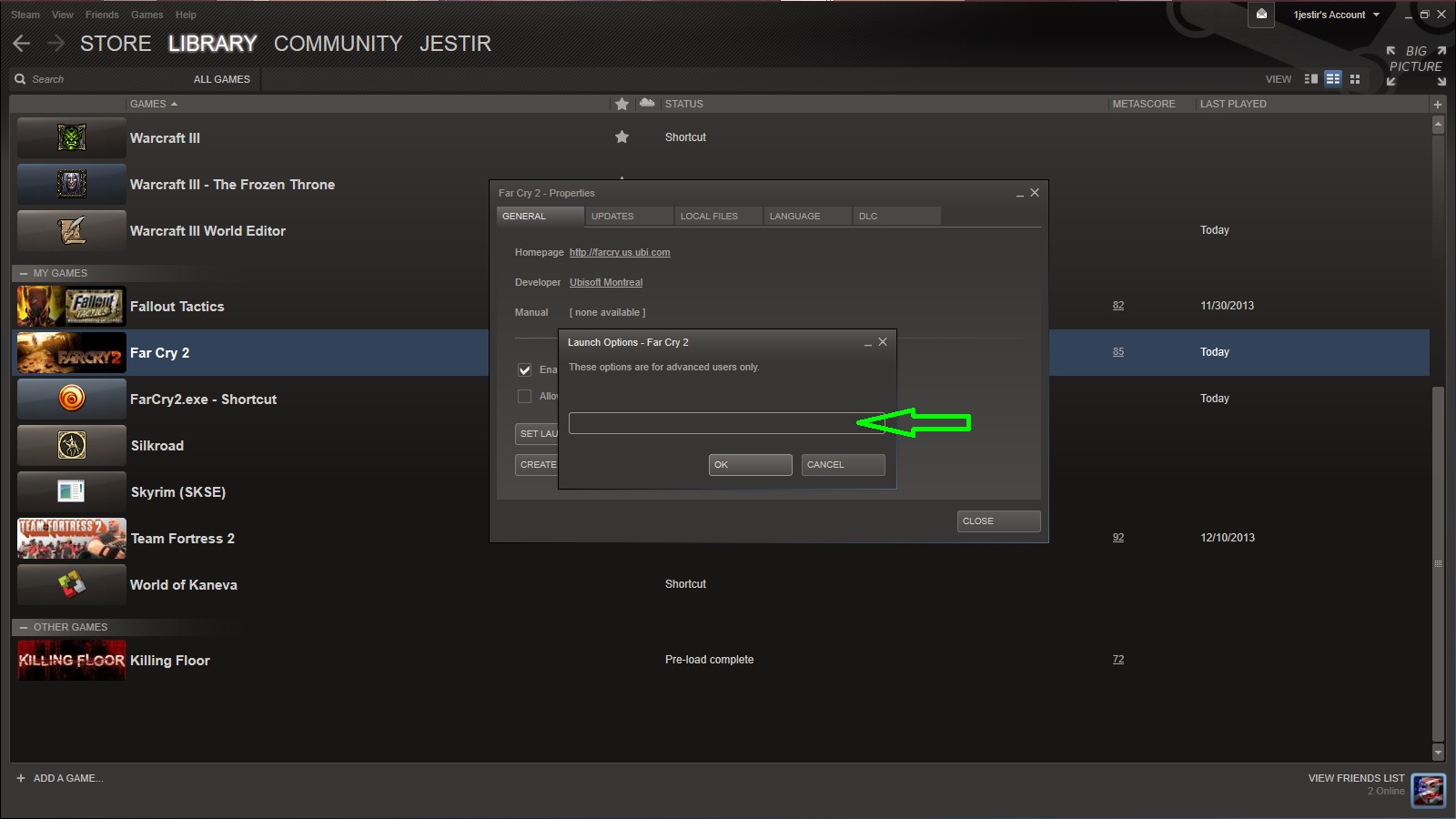This screenshot has width=1456, height=819.
Task: Switch to the DLC tab
Action: tap(896, 216)
